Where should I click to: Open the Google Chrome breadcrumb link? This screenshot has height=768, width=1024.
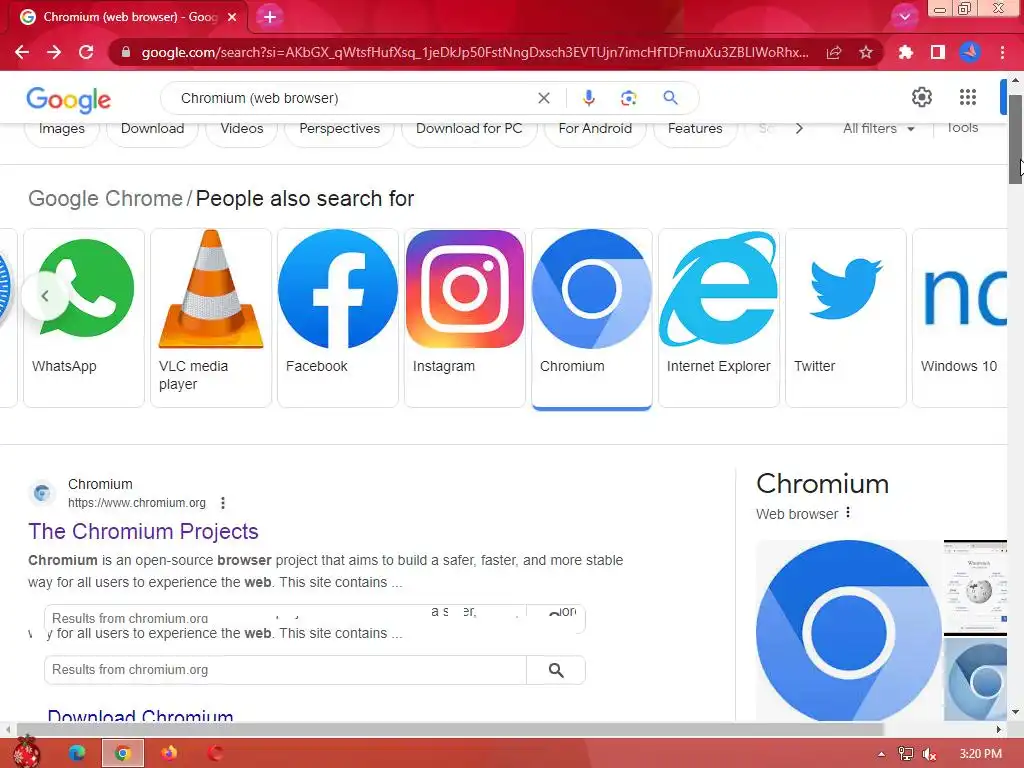pos(105,199)
